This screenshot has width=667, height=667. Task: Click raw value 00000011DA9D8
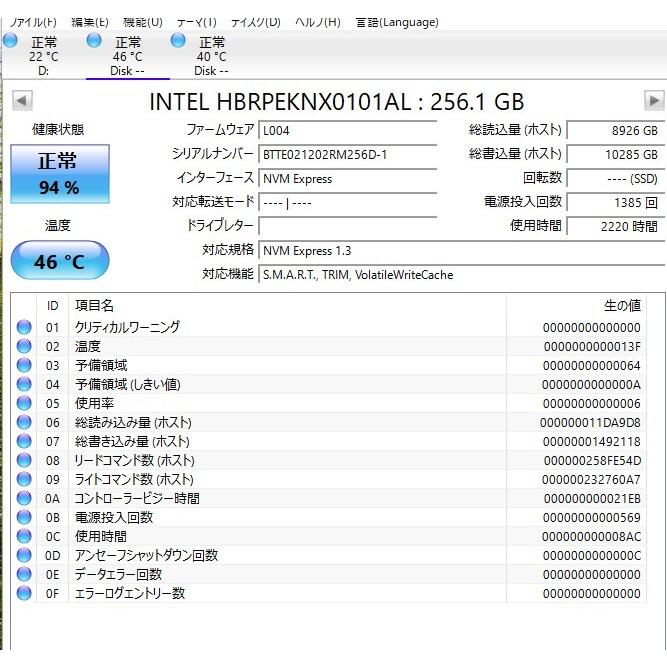590,423
